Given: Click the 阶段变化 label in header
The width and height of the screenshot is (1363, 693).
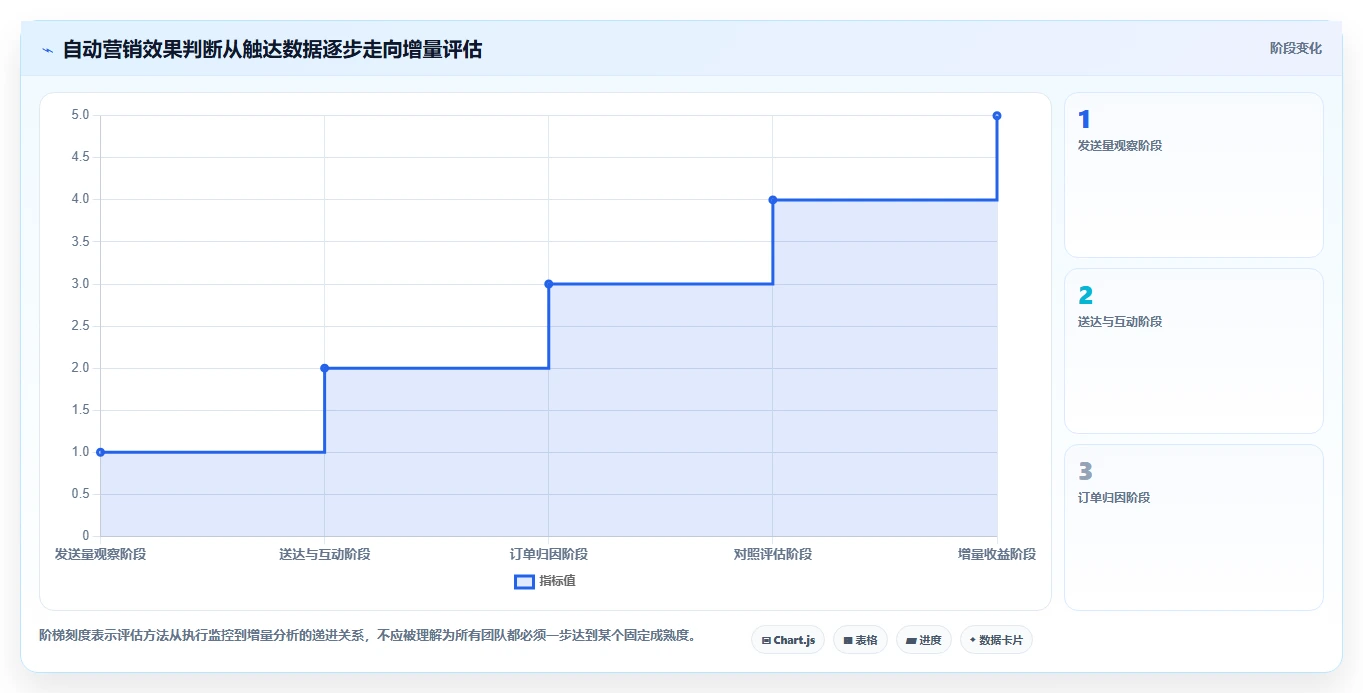Looking at the screenshot, I should (1296, 48).
